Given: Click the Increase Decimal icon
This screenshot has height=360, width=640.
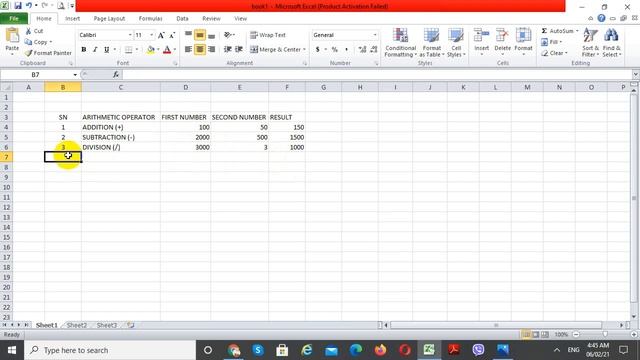Looking at the screenshot, I should tap(362, 49).
